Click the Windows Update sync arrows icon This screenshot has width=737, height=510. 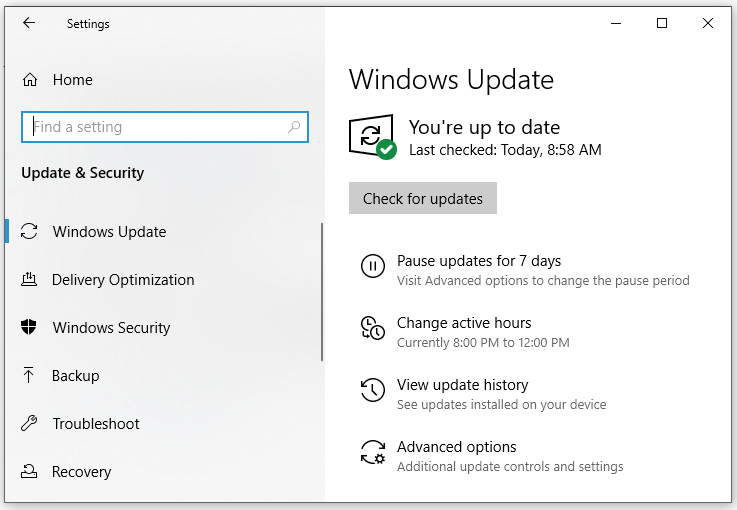(29, 231)
